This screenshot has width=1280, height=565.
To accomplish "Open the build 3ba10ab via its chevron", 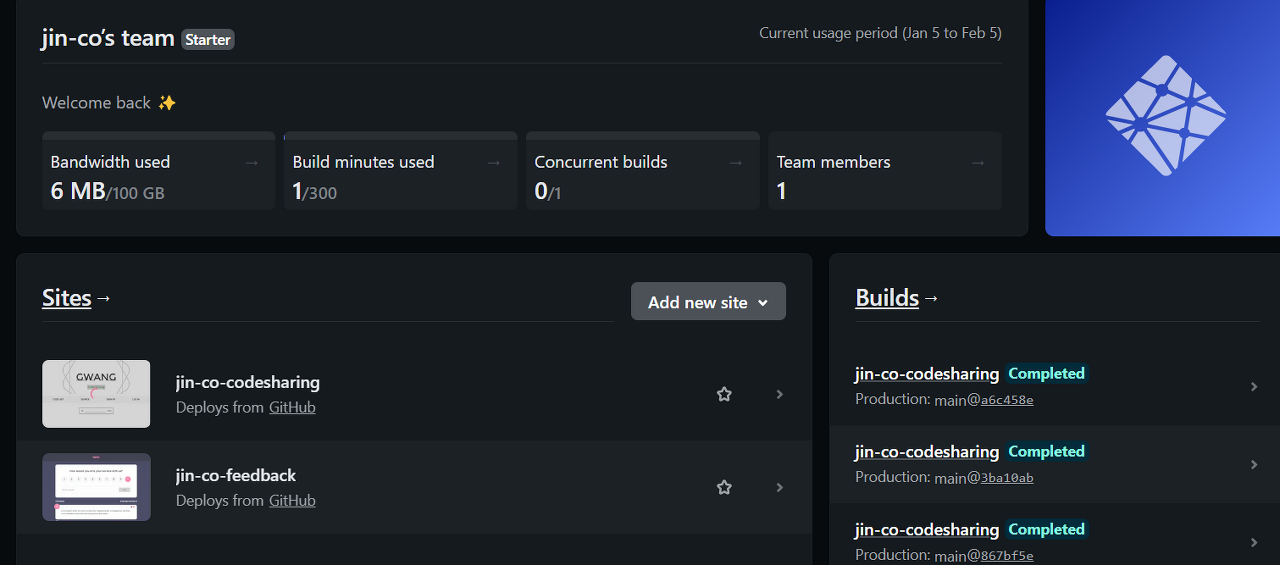I will click(1254, 464).
